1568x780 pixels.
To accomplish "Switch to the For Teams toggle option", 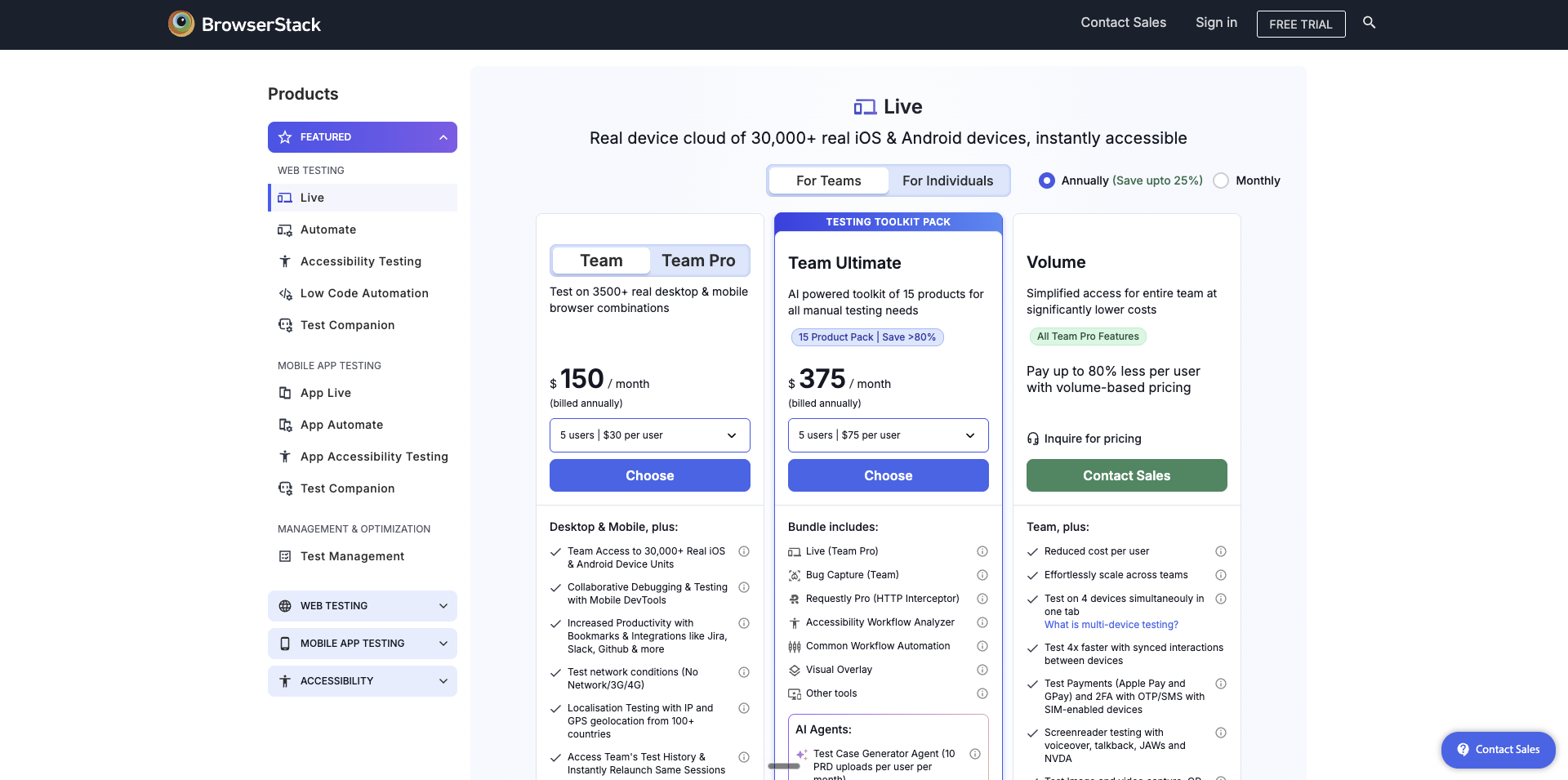I will click(829, 181).
